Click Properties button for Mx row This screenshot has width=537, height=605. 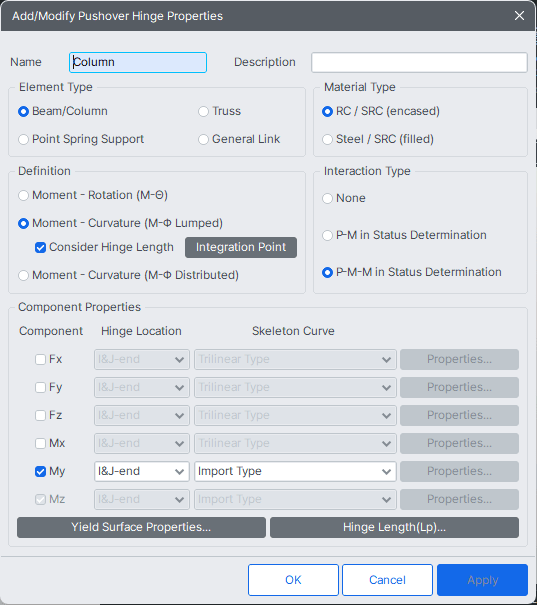pyautogui.click(x=459, y=443)
